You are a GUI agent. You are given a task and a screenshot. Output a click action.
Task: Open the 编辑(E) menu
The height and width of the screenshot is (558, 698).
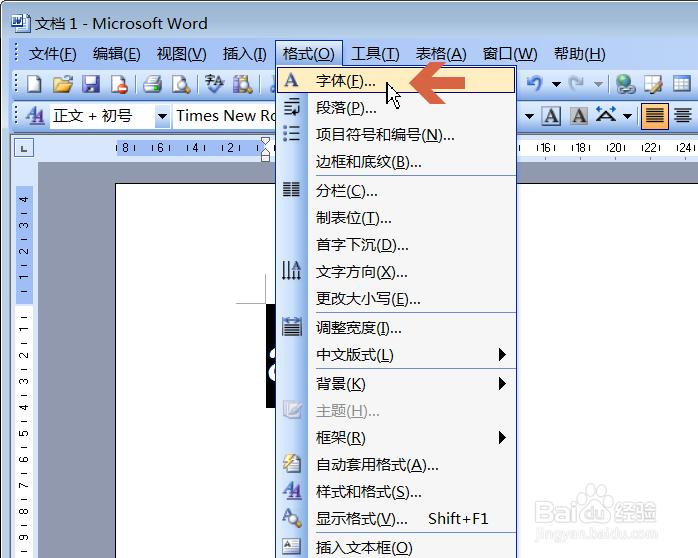[x=117, y=54]
